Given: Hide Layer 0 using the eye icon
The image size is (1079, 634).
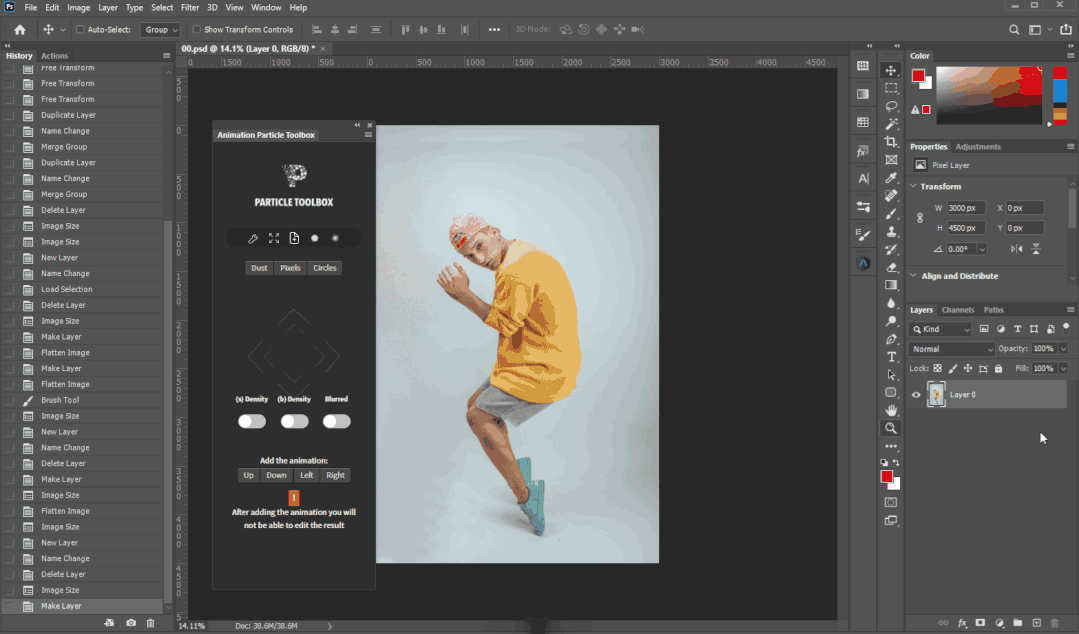Looking at the screenshot, I should tap(916, 395).
